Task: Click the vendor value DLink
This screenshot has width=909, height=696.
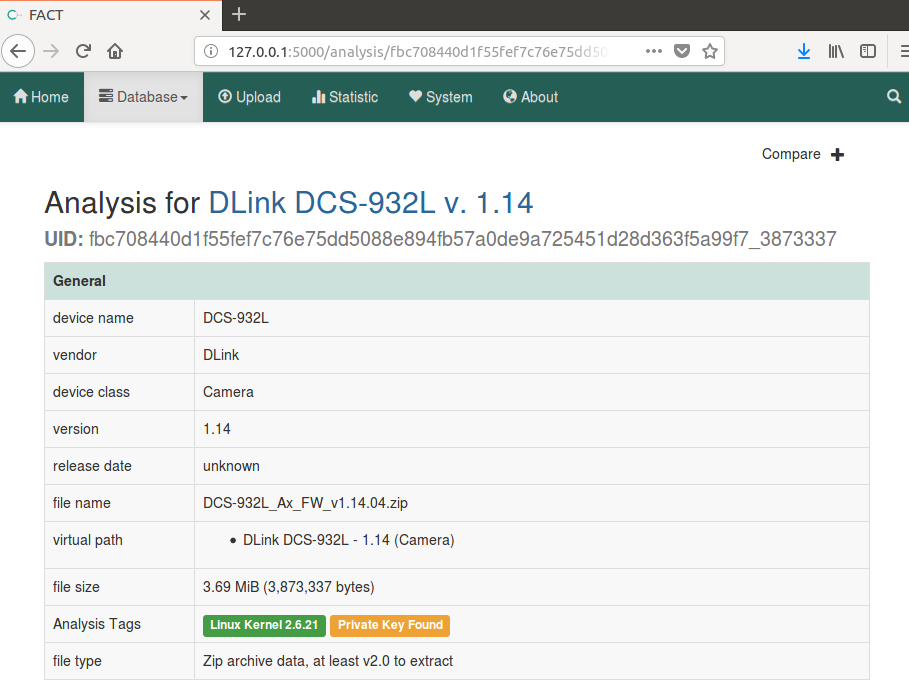Action: [x=221, y=355]
